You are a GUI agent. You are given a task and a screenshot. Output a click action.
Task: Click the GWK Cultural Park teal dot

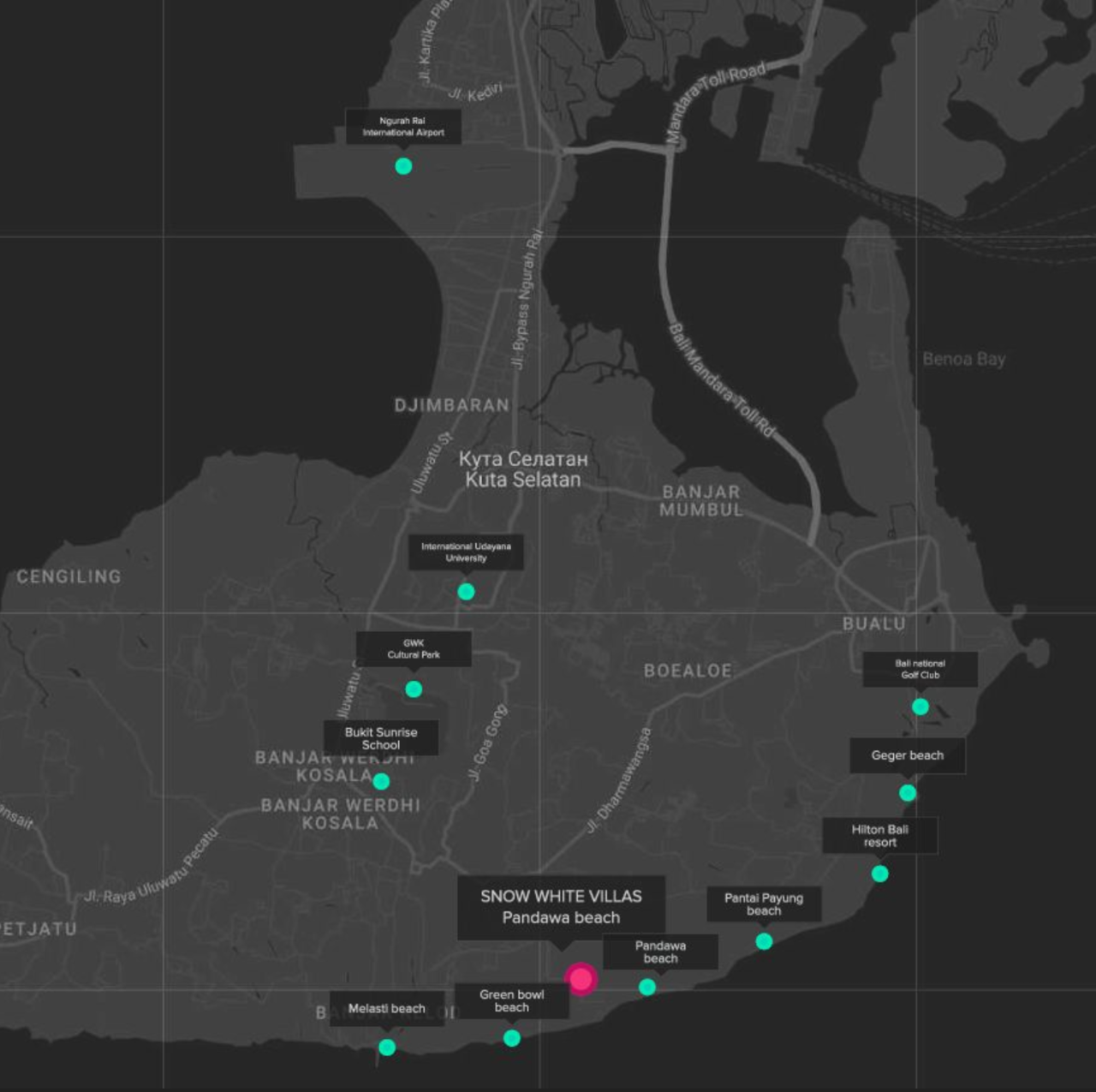(414, 689)
